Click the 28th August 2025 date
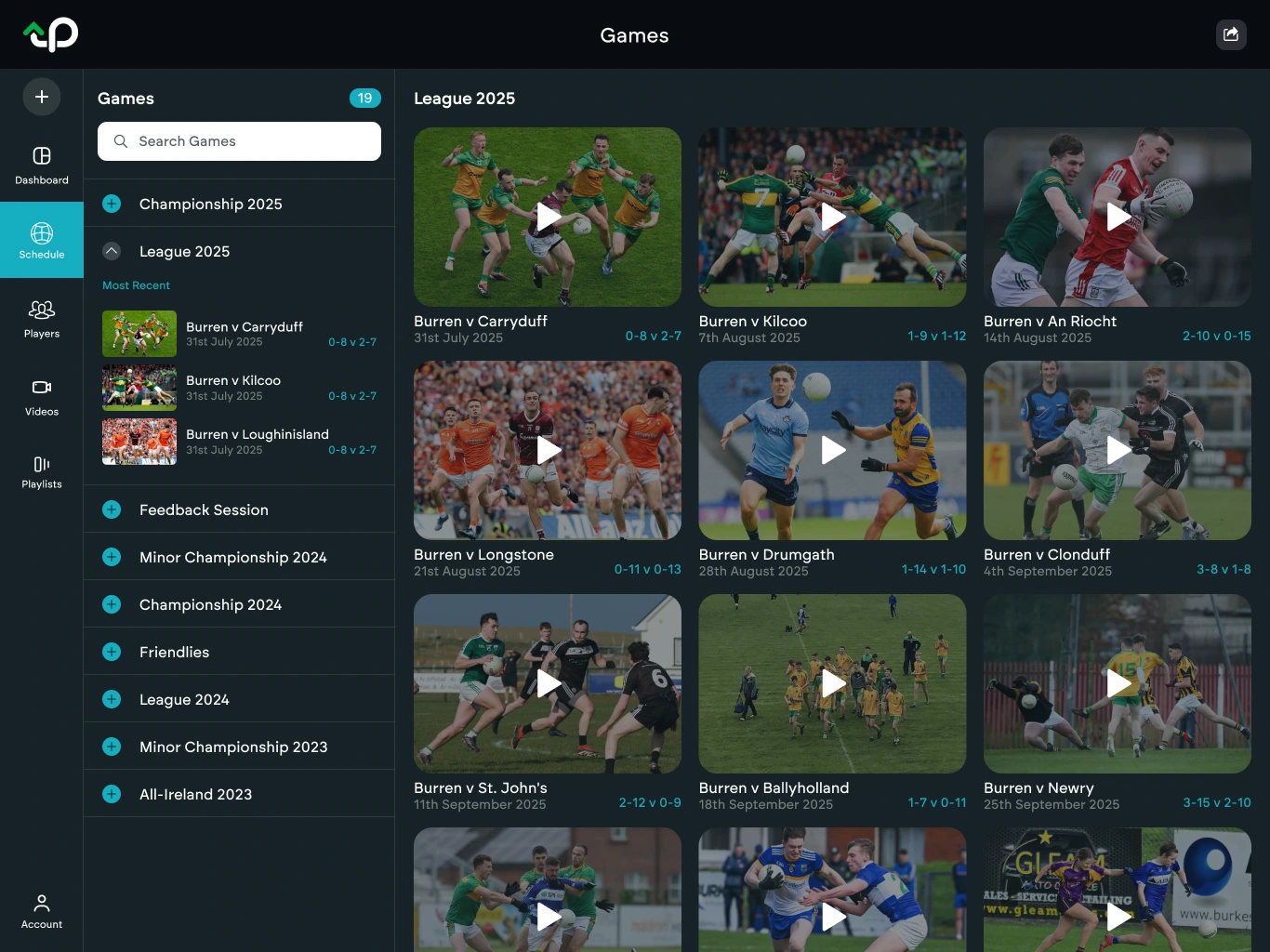Image resolution: width=1270 pixels, height=952 pixels. 753,571
